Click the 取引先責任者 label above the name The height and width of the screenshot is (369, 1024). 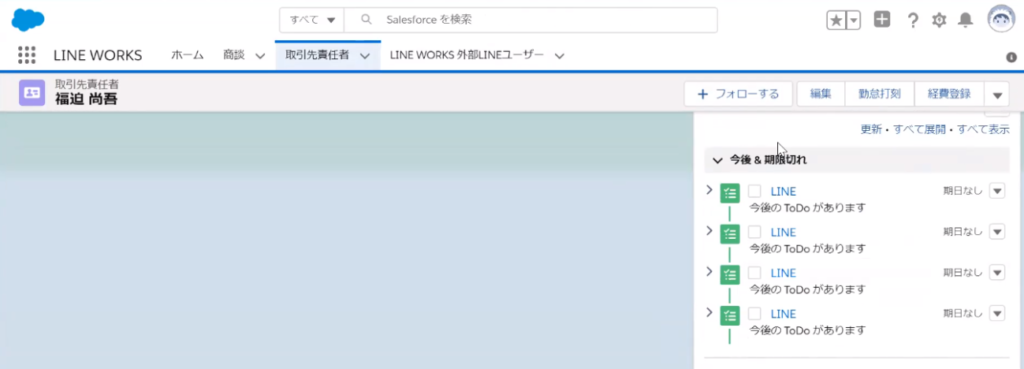[86, 84]
